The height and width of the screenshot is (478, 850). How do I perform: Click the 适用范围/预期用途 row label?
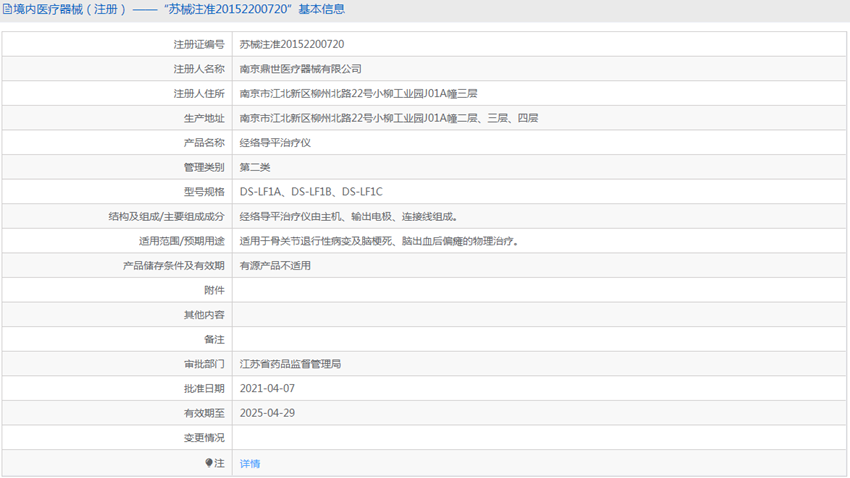pyautogui.click(x=182, y=241)
